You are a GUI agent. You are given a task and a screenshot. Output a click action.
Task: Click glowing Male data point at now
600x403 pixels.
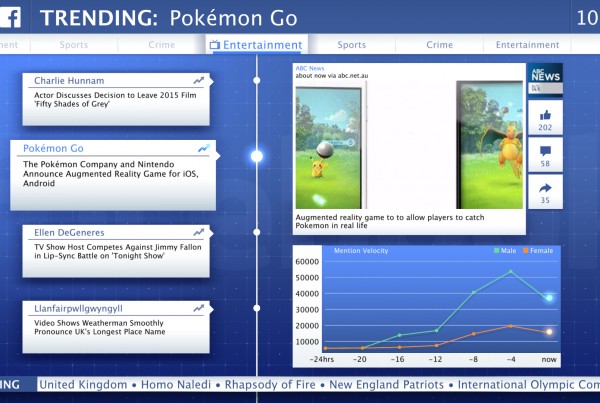click(x=549, y=297)
